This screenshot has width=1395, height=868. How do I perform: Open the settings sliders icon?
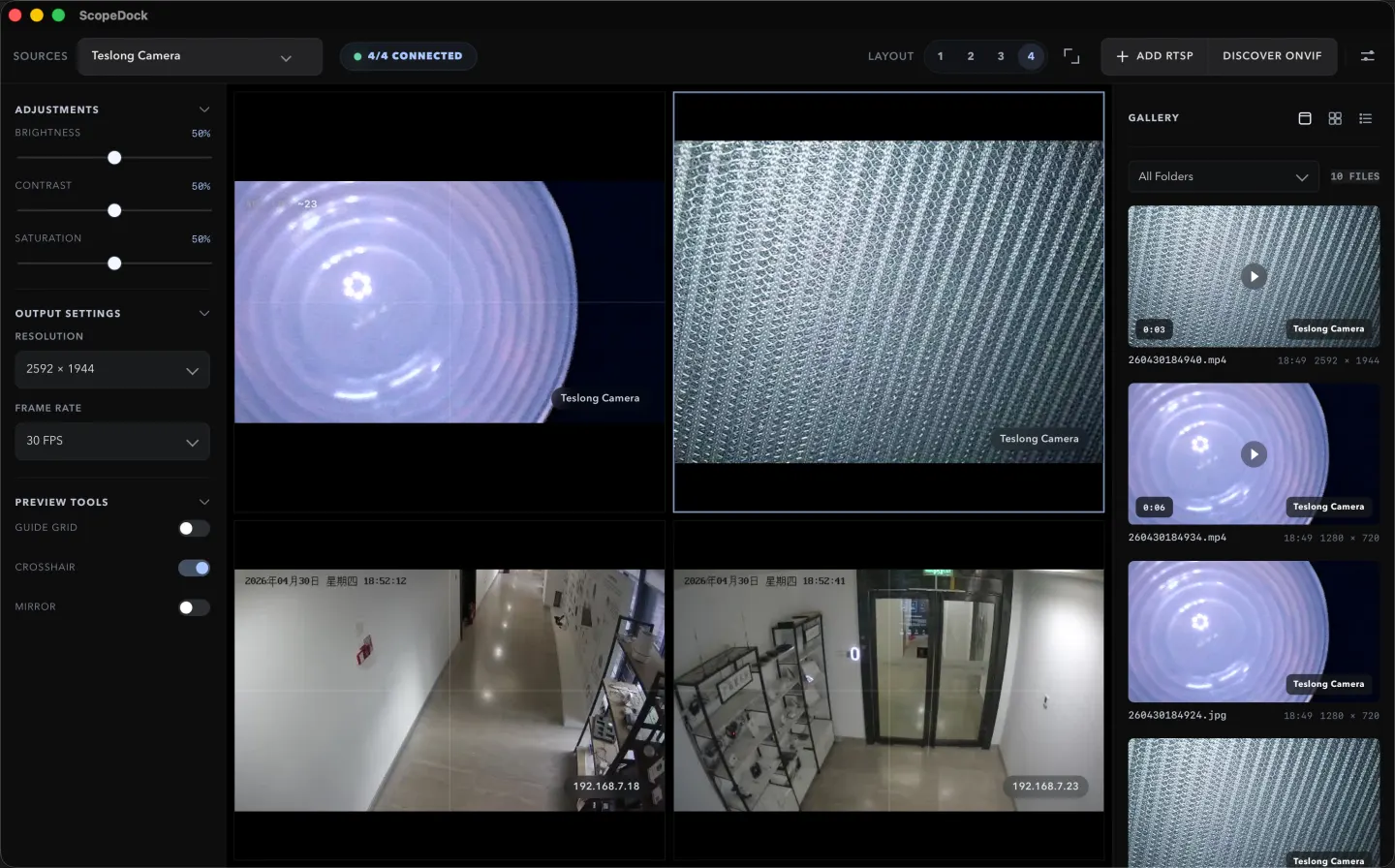pos(1368,56)
